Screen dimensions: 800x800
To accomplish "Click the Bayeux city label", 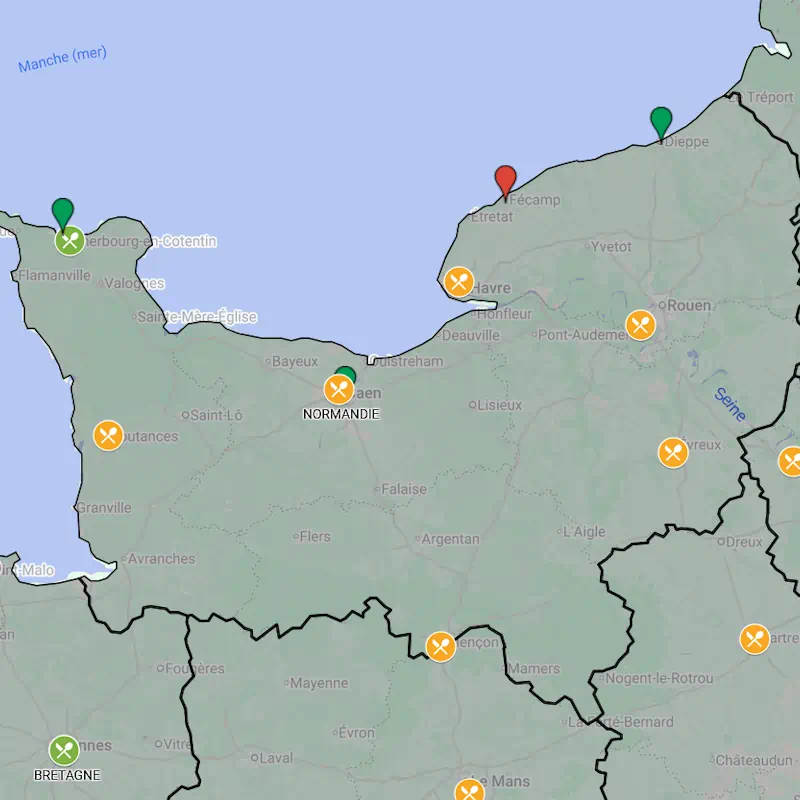I will 295,361.
